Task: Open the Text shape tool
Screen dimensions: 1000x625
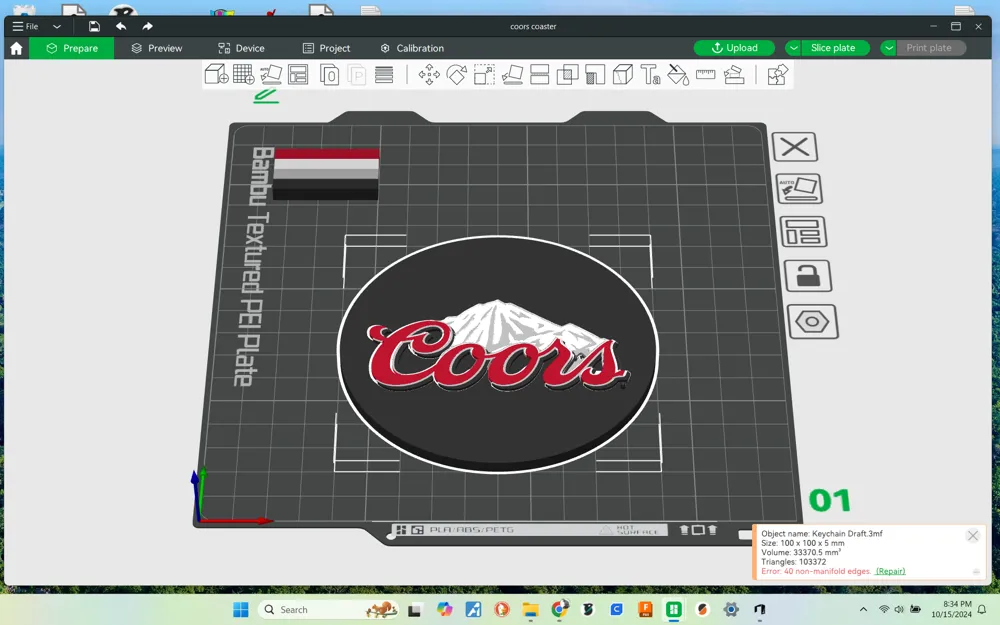Action: tap(650, 75)
